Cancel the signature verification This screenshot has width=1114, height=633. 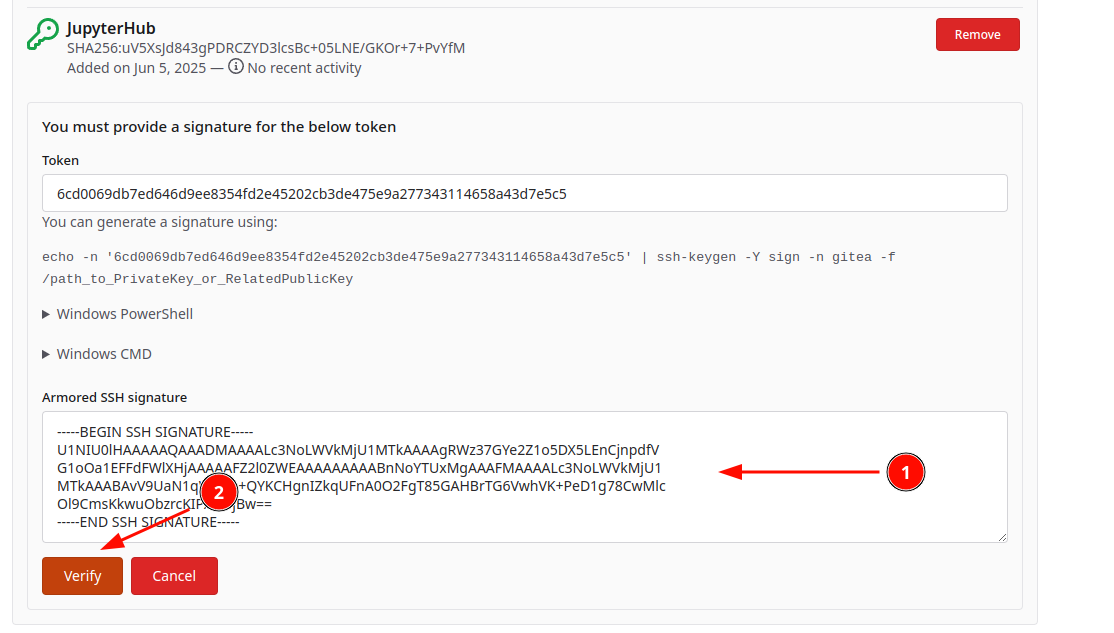(174, 576)
